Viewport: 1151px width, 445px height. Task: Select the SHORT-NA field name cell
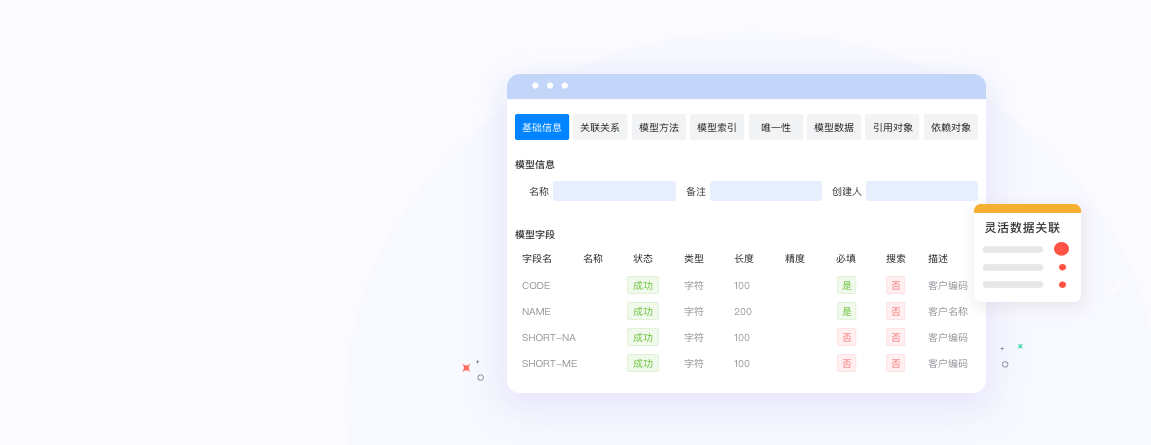coord(549,338)
